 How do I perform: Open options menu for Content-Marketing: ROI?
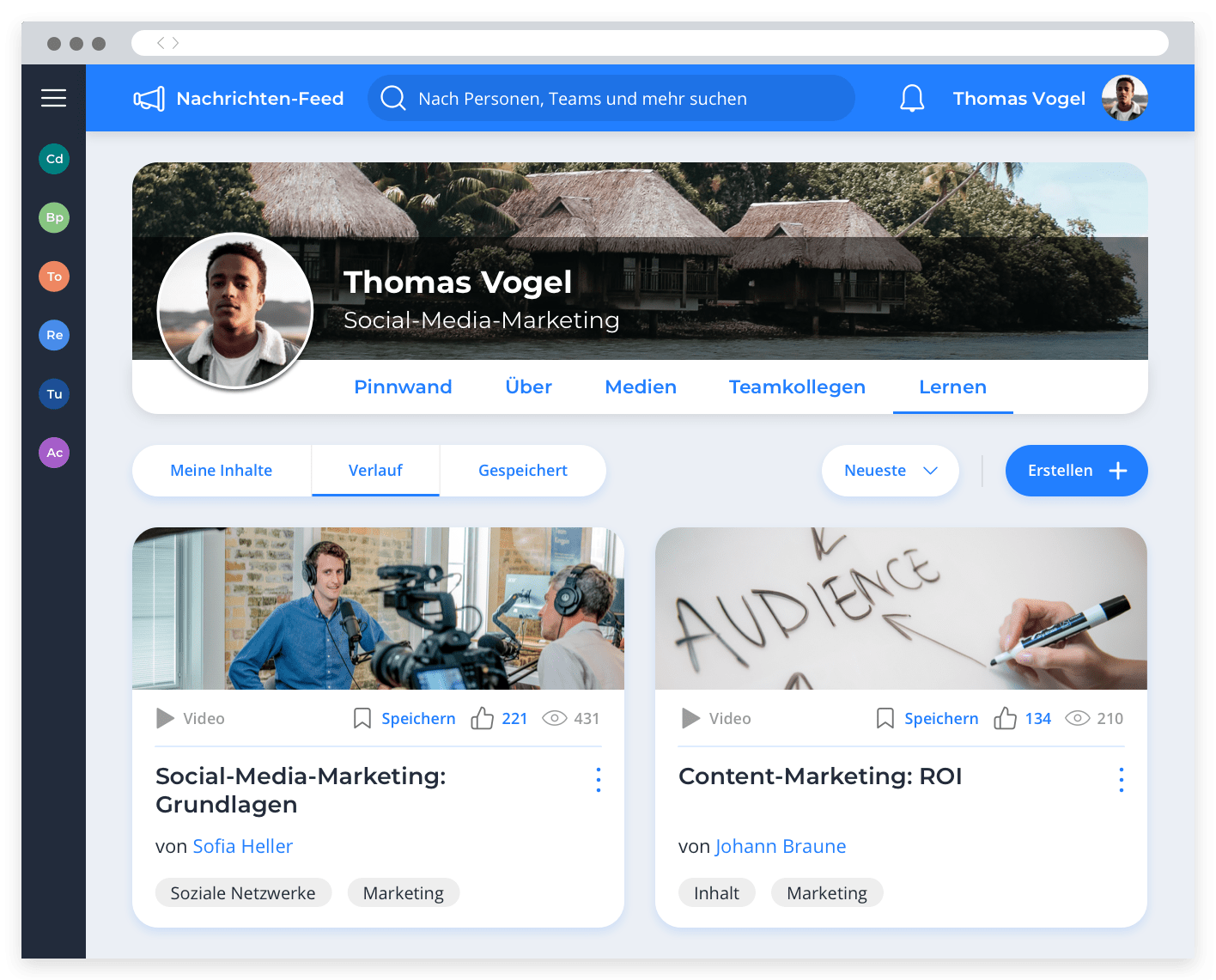(x=1122, y=780)
